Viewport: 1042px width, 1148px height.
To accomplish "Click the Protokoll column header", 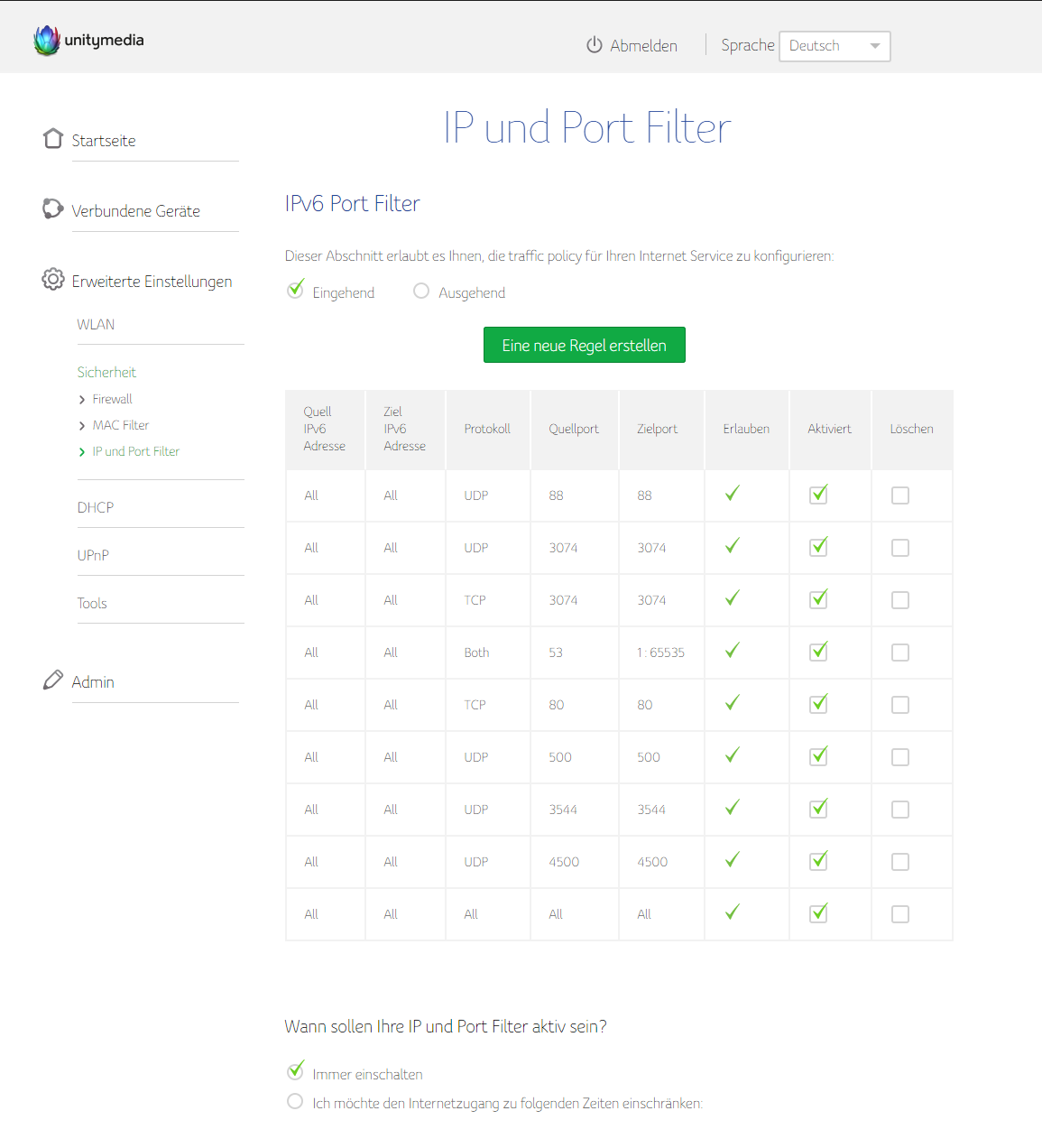I will (x=487, y=429).
